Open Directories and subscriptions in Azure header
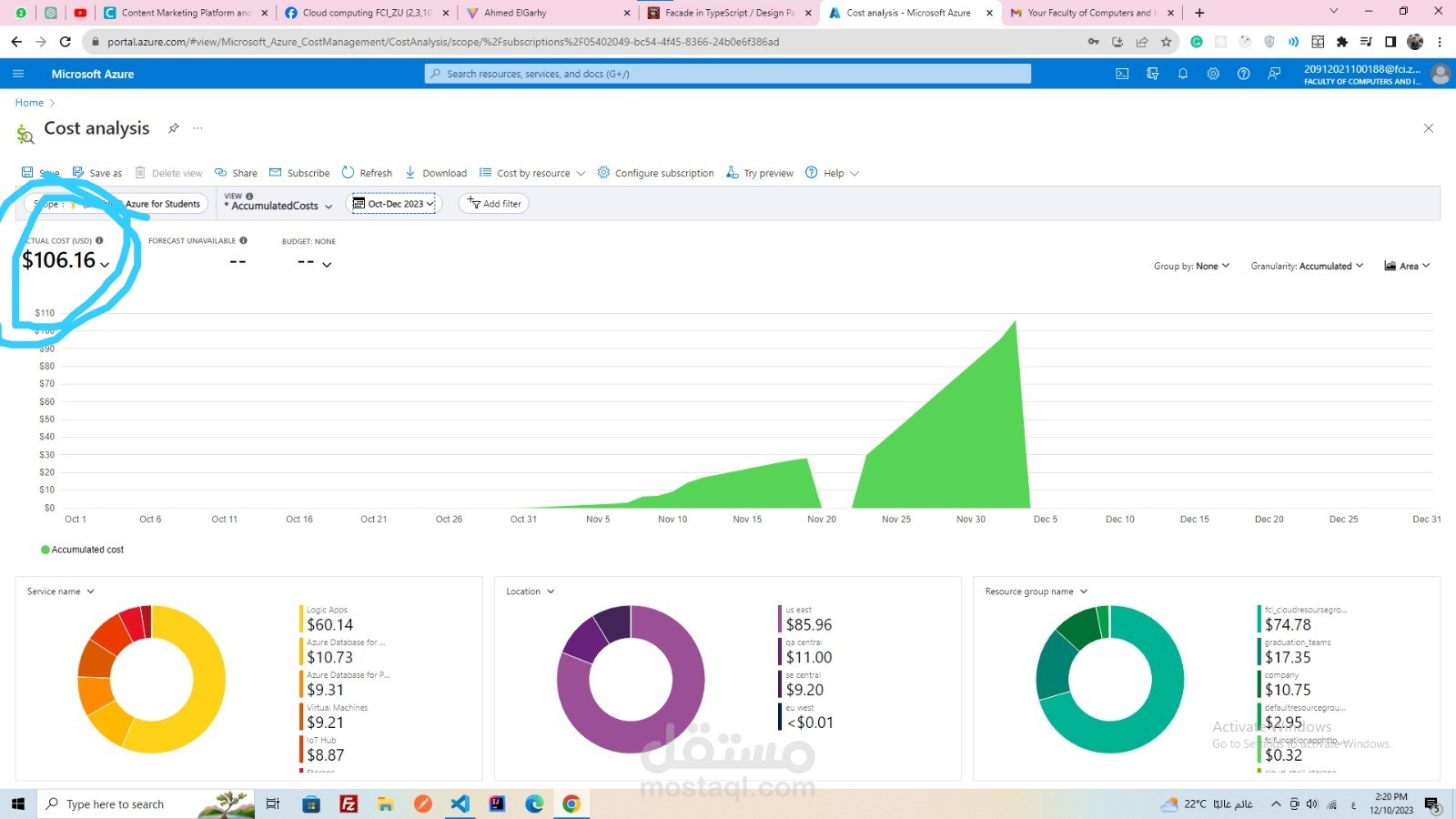The width and height of the screenshot is (1456, 819). (1153, 74)
